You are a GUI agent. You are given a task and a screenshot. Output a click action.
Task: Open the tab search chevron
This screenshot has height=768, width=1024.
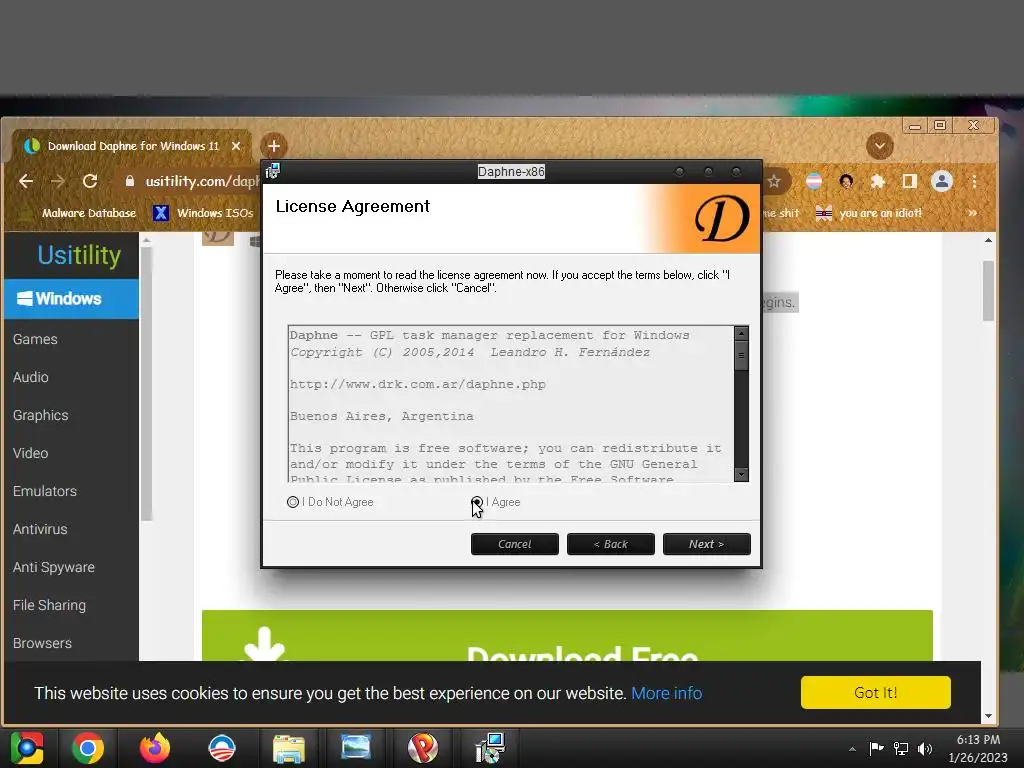point(880,146)
